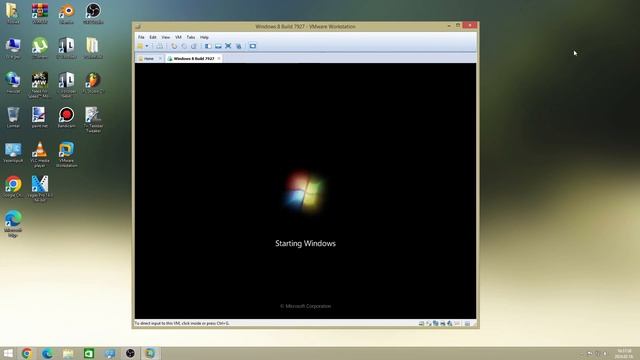Click the console view toolbar icon
Screen dimensions: 640x360
(x=253, y=46)
